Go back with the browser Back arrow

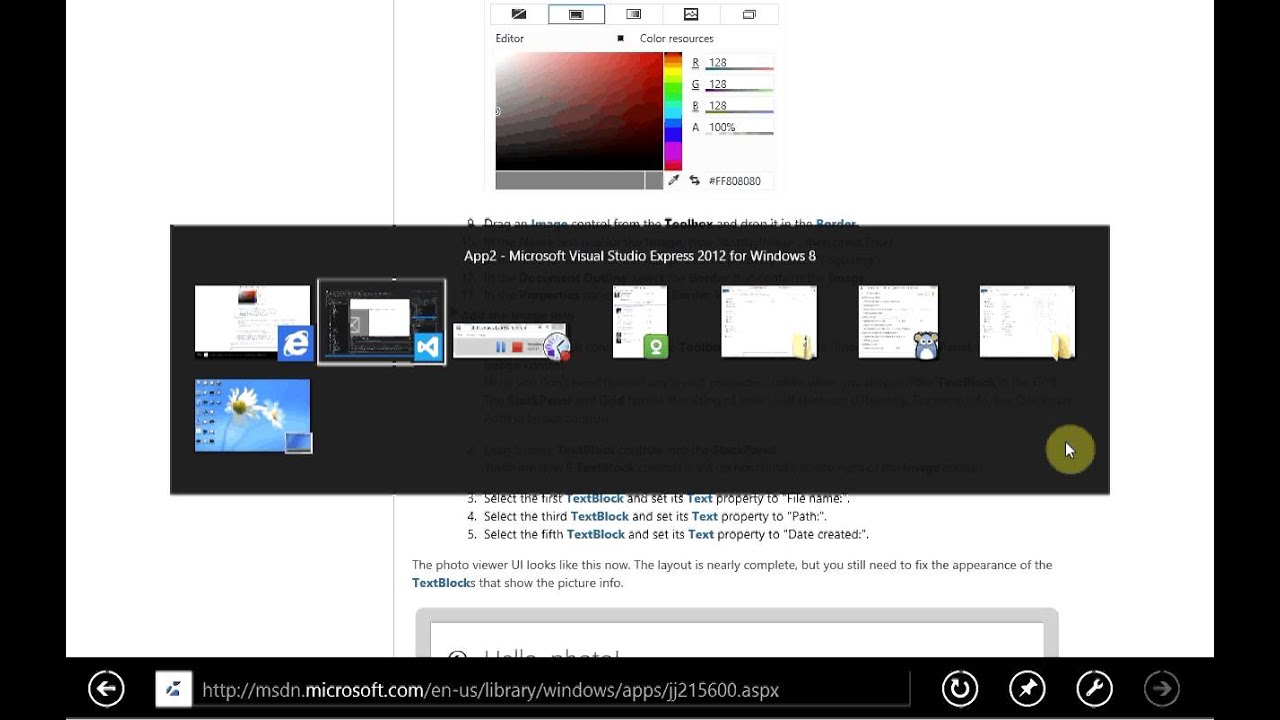click(x=106, y=688)
